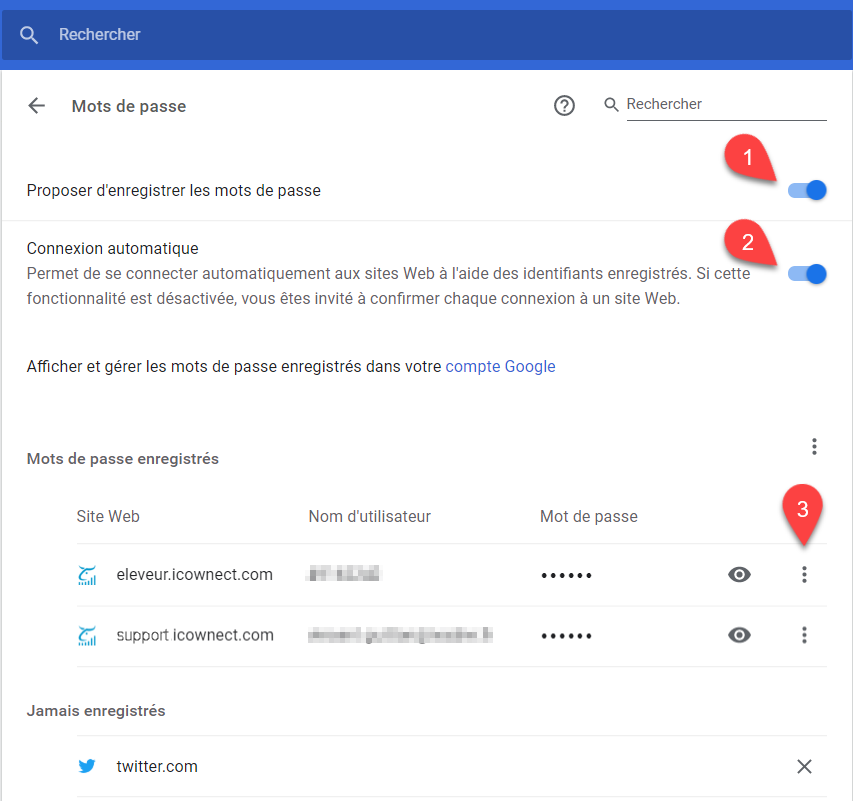Click the eleveur.icownect.com site link
Viewport: 853px width, 801px height.
[194, 575]
